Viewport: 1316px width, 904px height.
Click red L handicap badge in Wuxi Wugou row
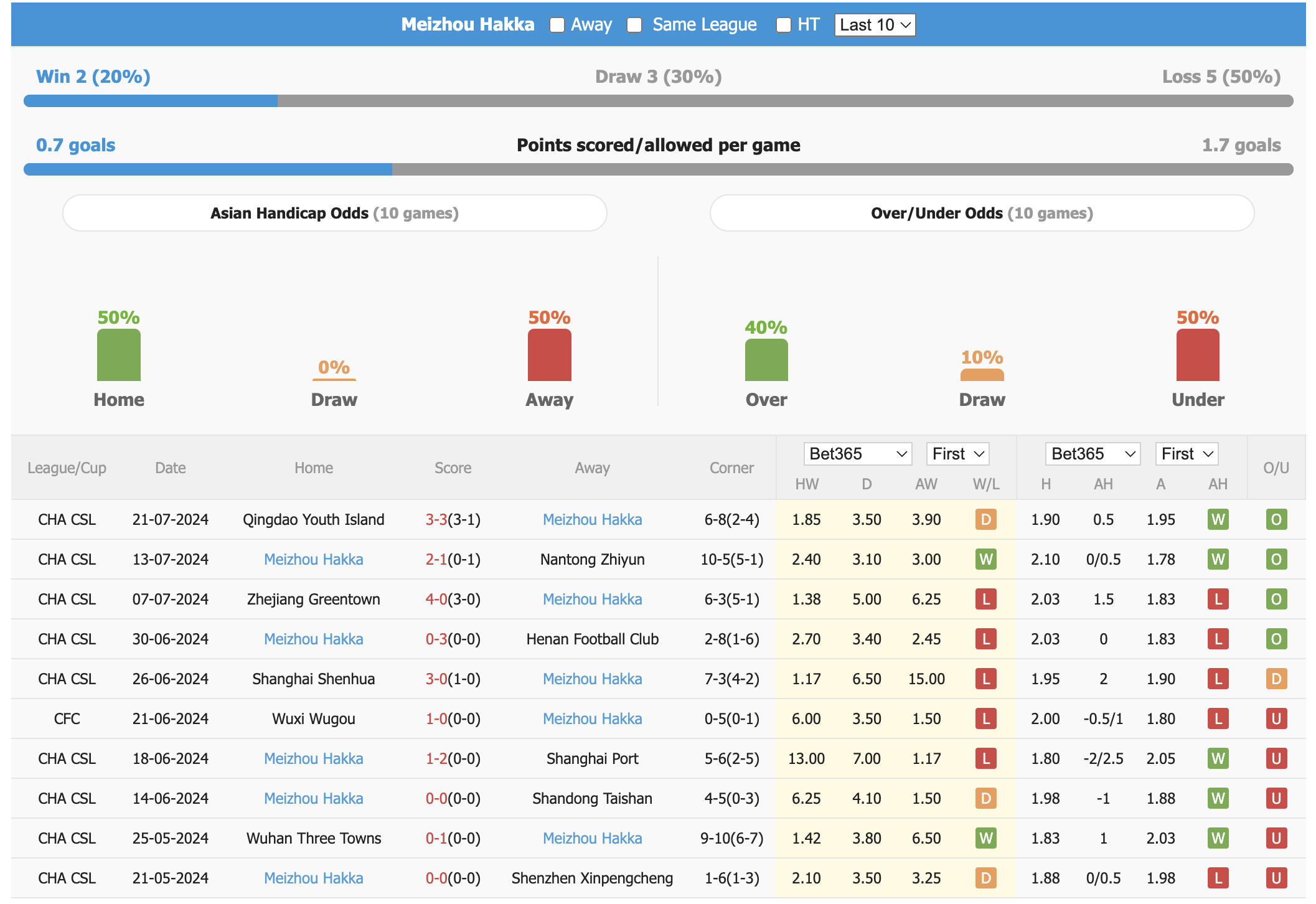(x=1218, y=718)
